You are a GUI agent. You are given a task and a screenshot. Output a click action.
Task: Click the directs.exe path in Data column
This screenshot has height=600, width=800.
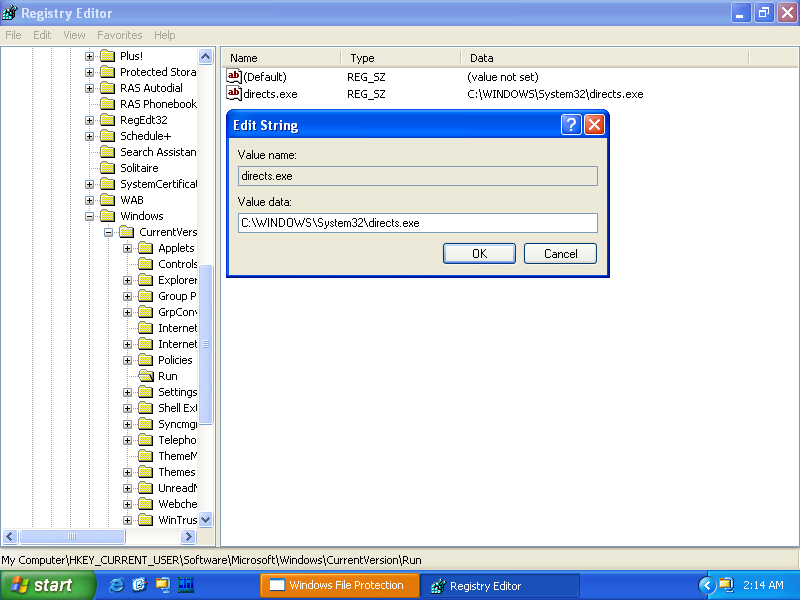pyautogui.click(x=555, y=94)
